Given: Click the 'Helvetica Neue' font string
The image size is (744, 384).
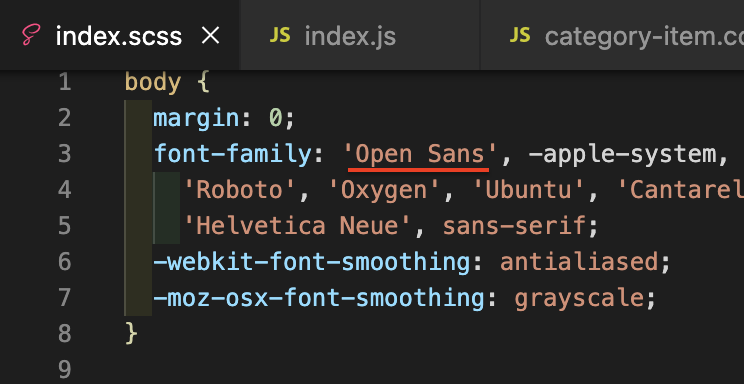Looking at the screenshot, I should pyautogui.click(x=298, y=226).
